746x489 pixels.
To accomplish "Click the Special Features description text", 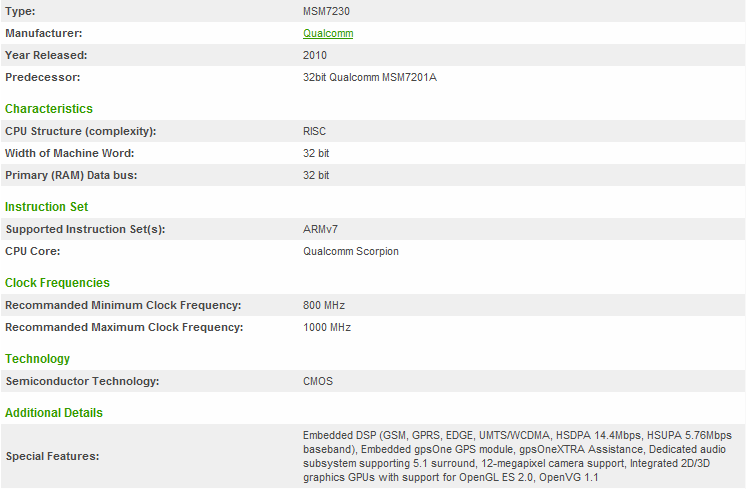I will (x=517, y=456).
